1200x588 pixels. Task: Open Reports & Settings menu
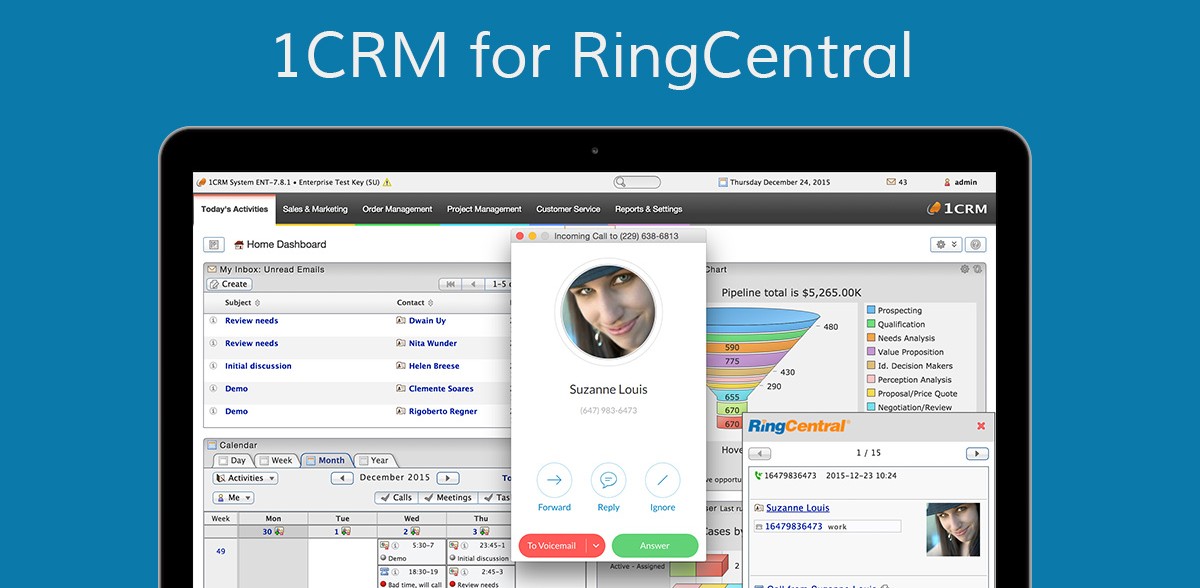(648, 209)
